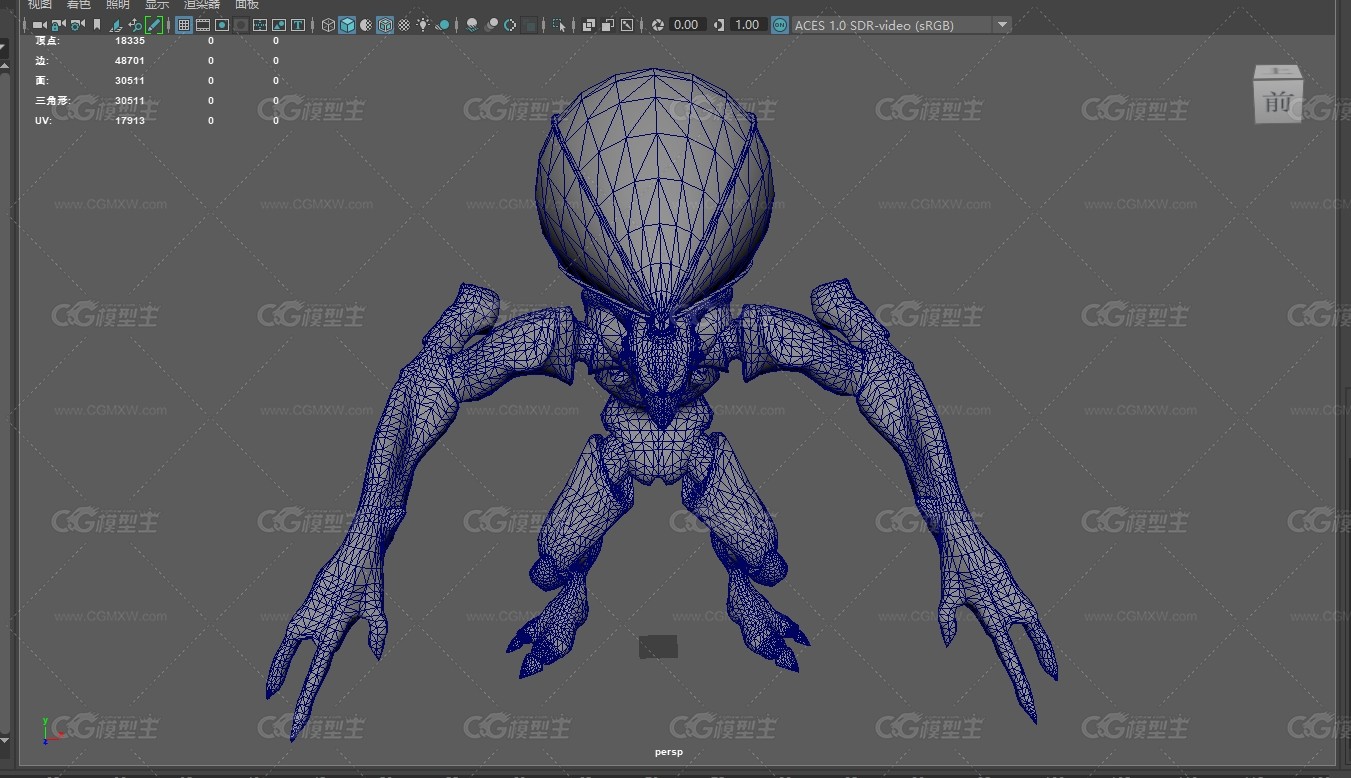Click the Select Camera icon

[39, 25]
